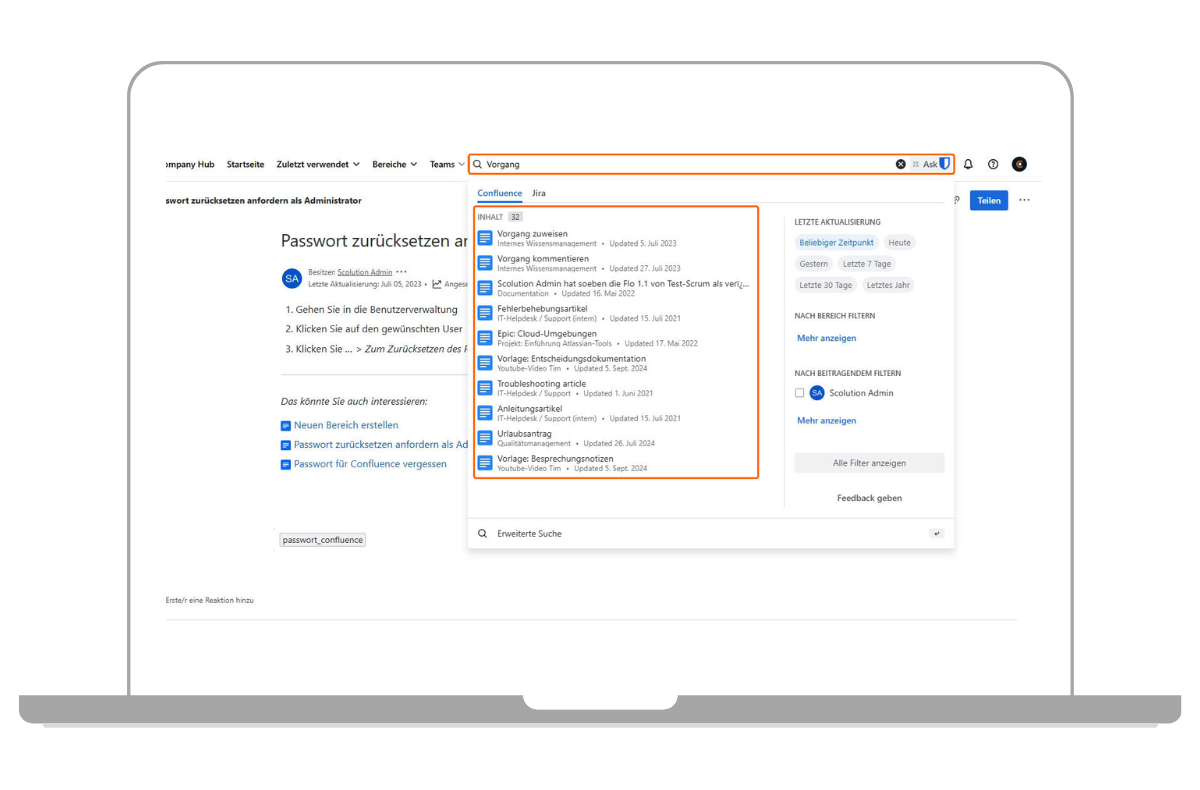Select the Letzte 7 Tage filter chip
This screenshot has width=1200, height=790.
866,264
